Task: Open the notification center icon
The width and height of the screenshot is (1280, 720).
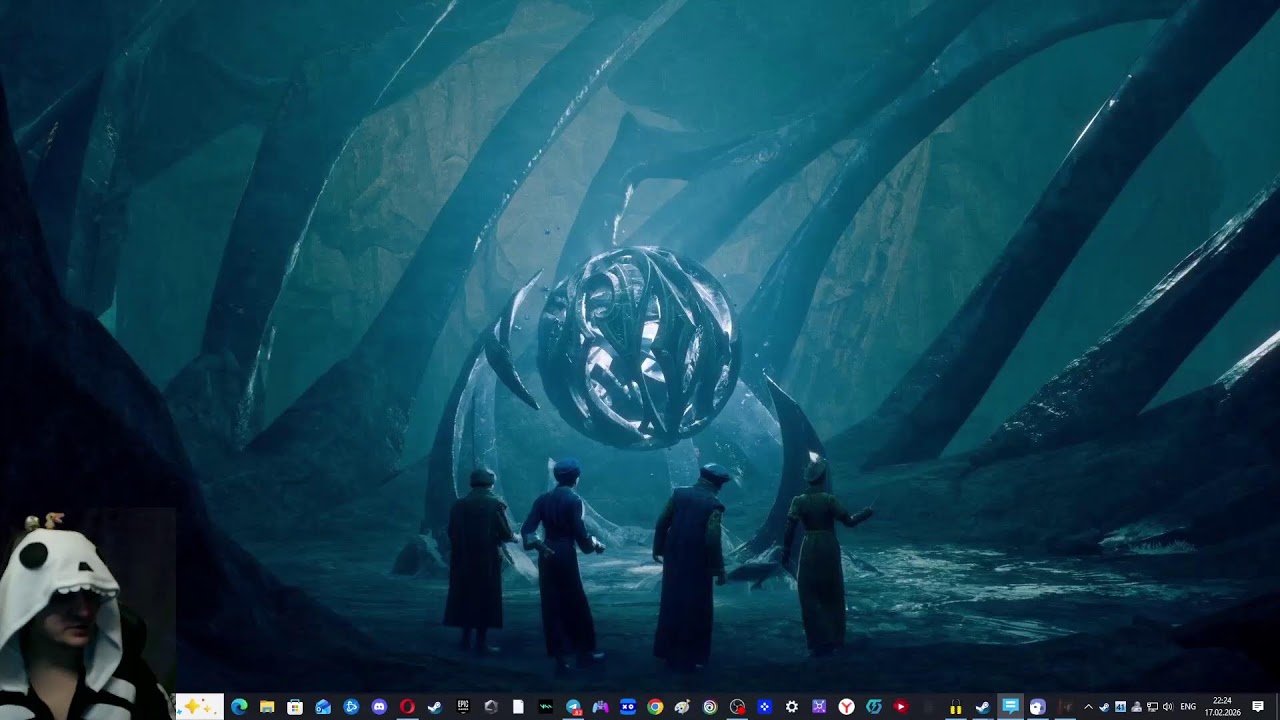Action: 1258,707
